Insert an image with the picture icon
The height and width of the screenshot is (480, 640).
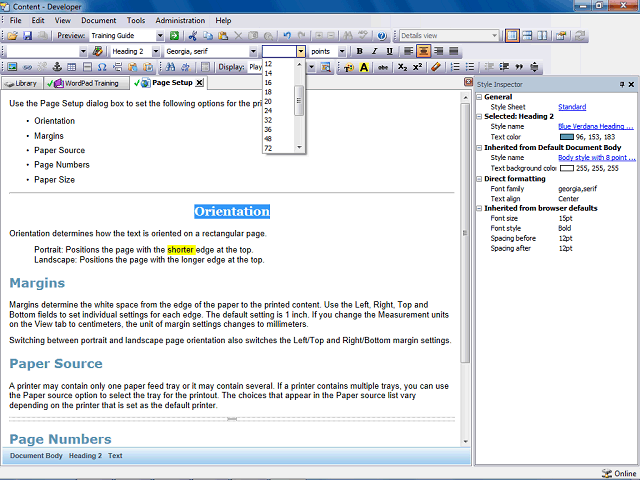12,67
